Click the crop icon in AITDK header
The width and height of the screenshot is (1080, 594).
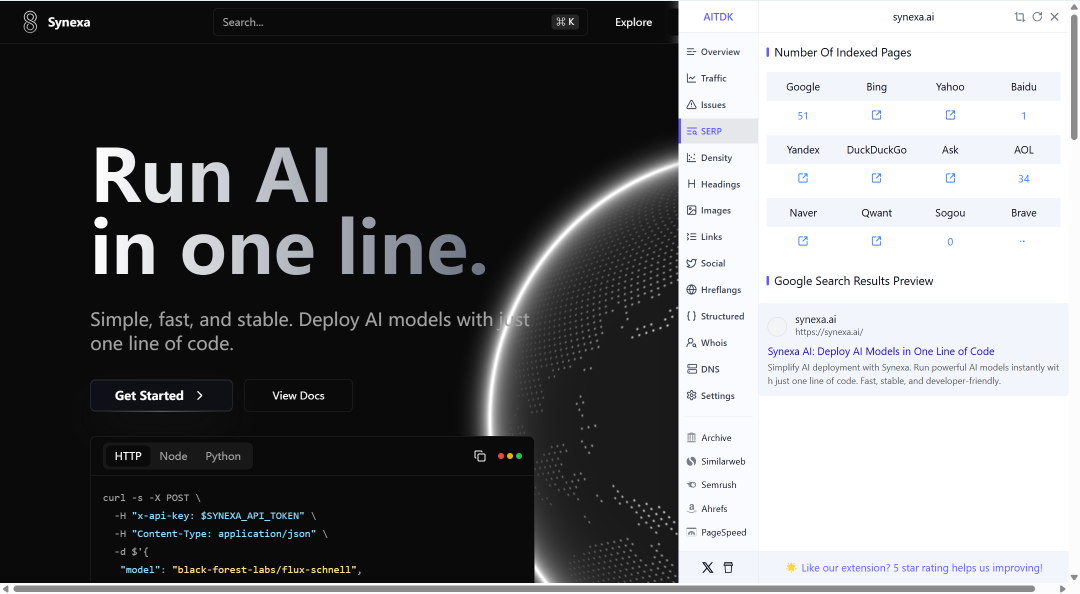click(1019, 17)
